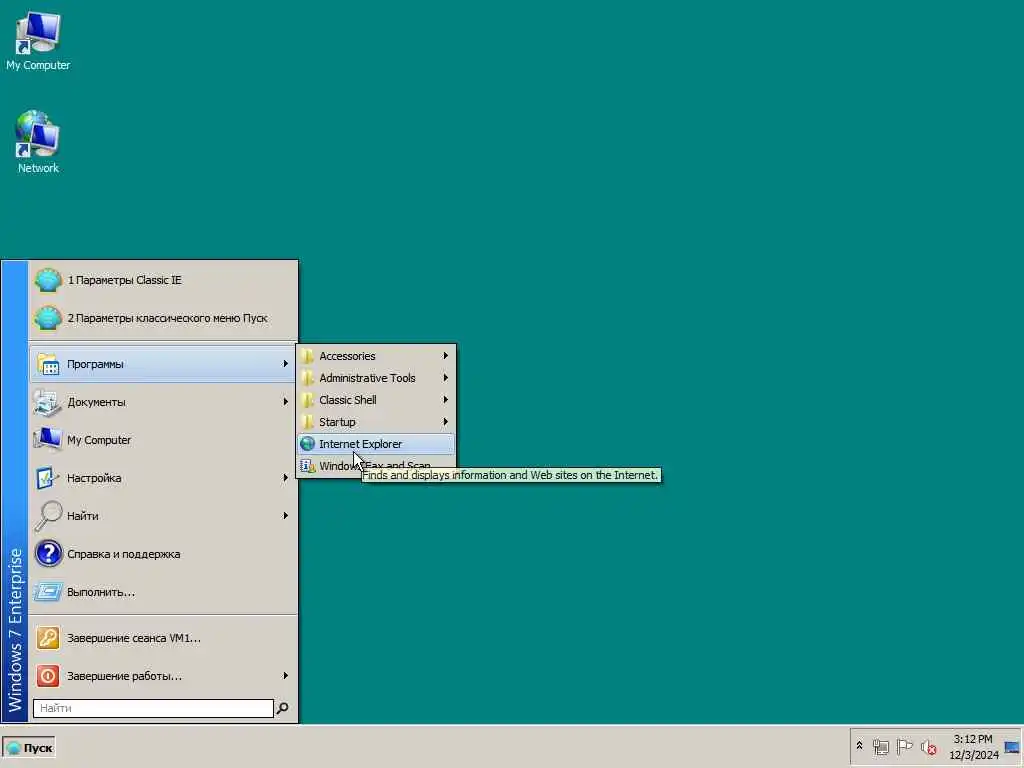Open the Network desktop shortcut icon

tap(37, 135)
